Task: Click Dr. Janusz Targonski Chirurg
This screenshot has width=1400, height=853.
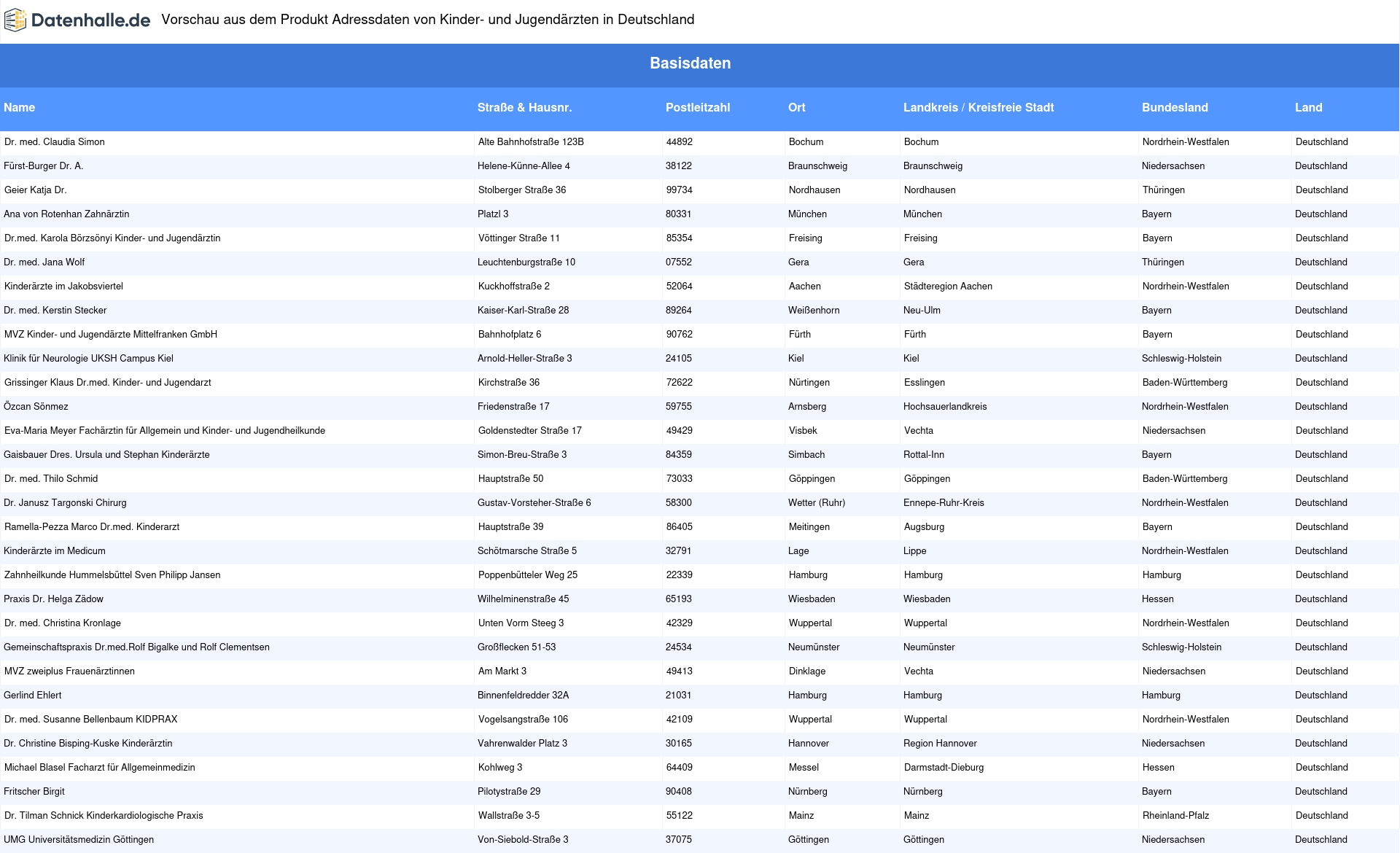Action: click(x=65, y=503)
